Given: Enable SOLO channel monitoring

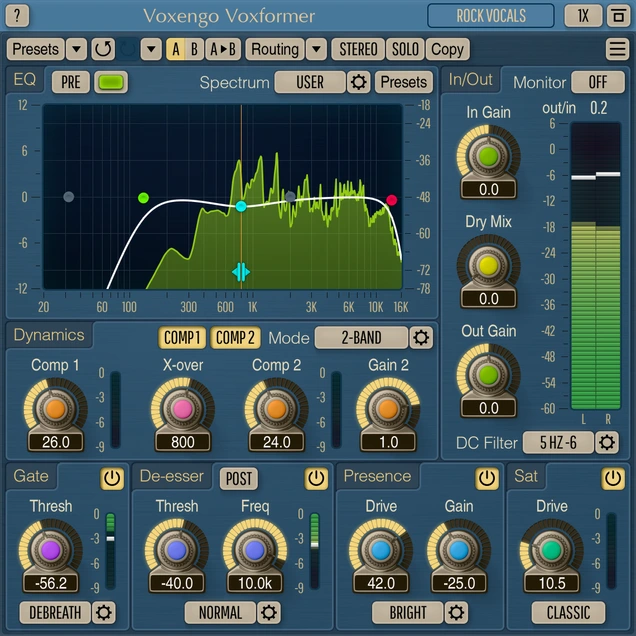Looking at the screenshot, I should pos(405,49).
